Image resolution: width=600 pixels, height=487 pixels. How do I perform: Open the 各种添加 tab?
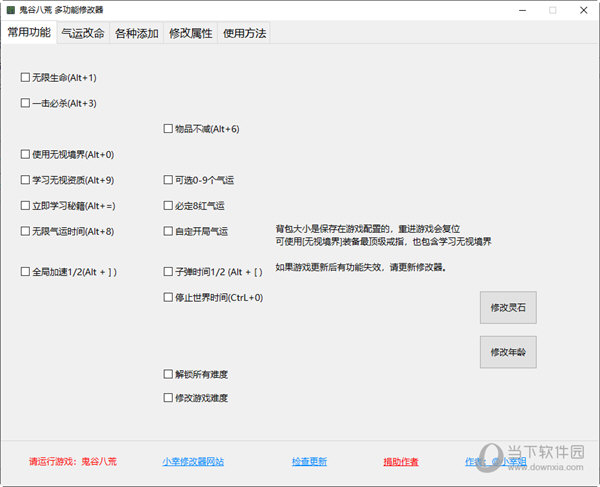(x=136, y=33)
